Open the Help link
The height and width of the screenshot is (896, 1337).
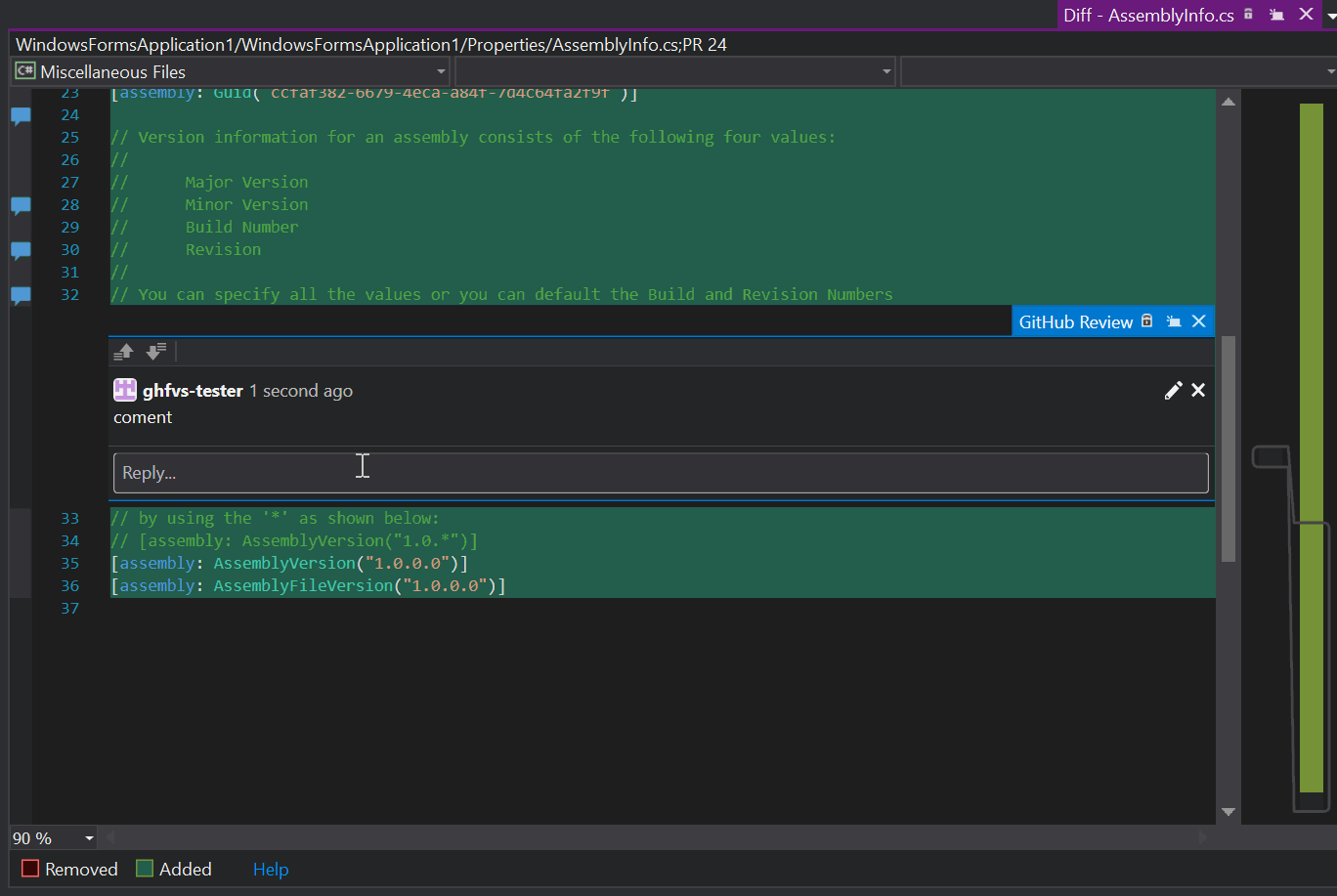[271, 870]
